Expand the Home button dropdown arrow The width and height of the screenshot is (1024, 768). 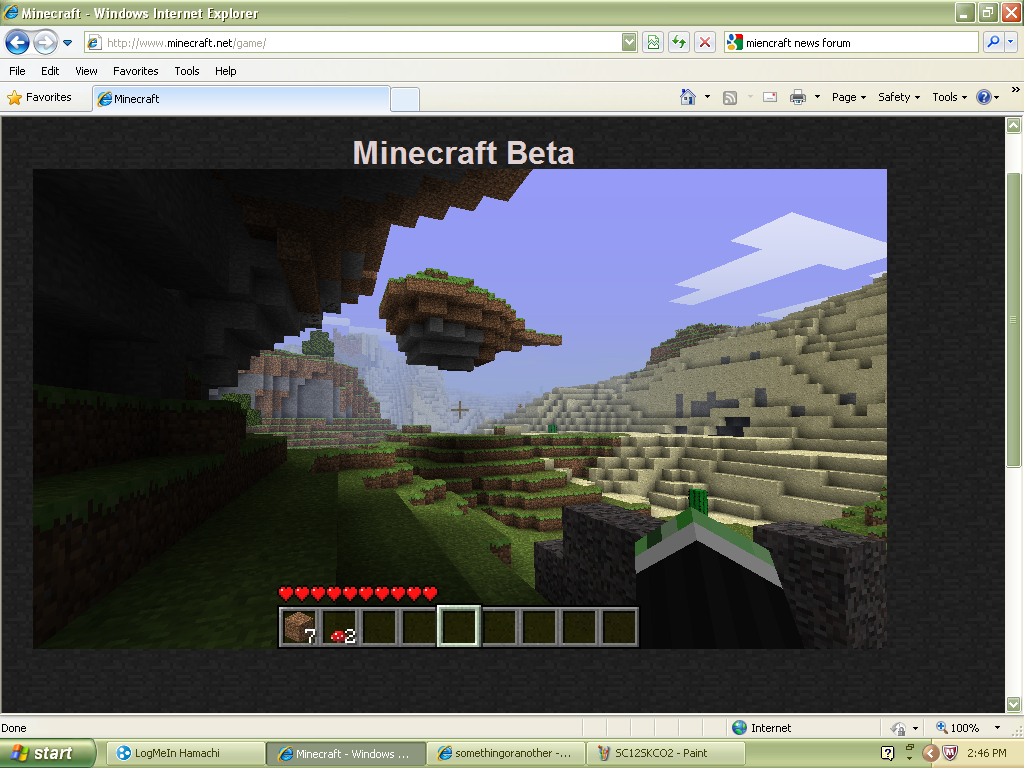click(x=707, y=97)
